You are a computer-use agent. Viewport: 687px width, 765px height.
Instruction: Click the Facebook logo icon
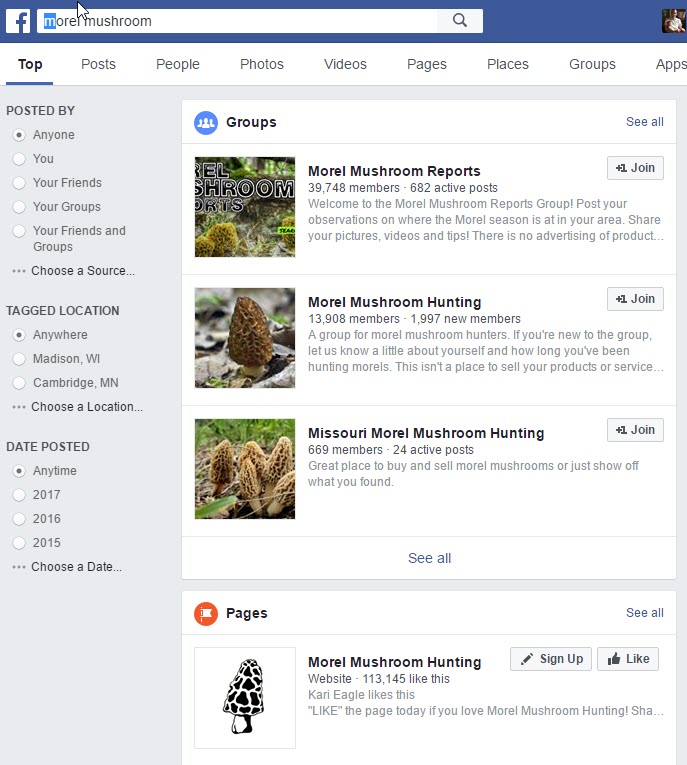pos(18,21)
